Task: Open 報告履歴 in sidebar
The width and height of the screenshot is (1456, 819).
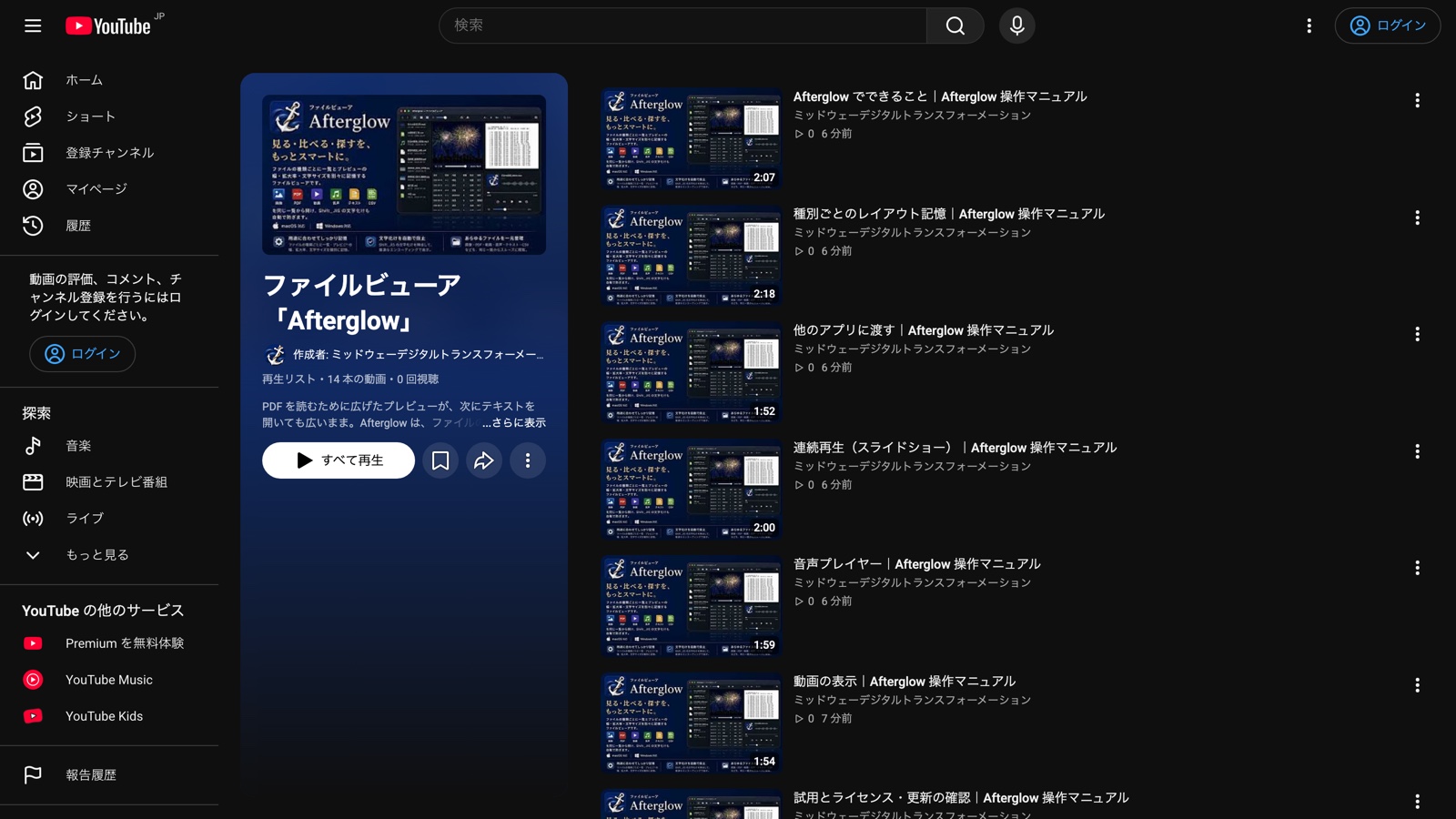Action: 109,775
